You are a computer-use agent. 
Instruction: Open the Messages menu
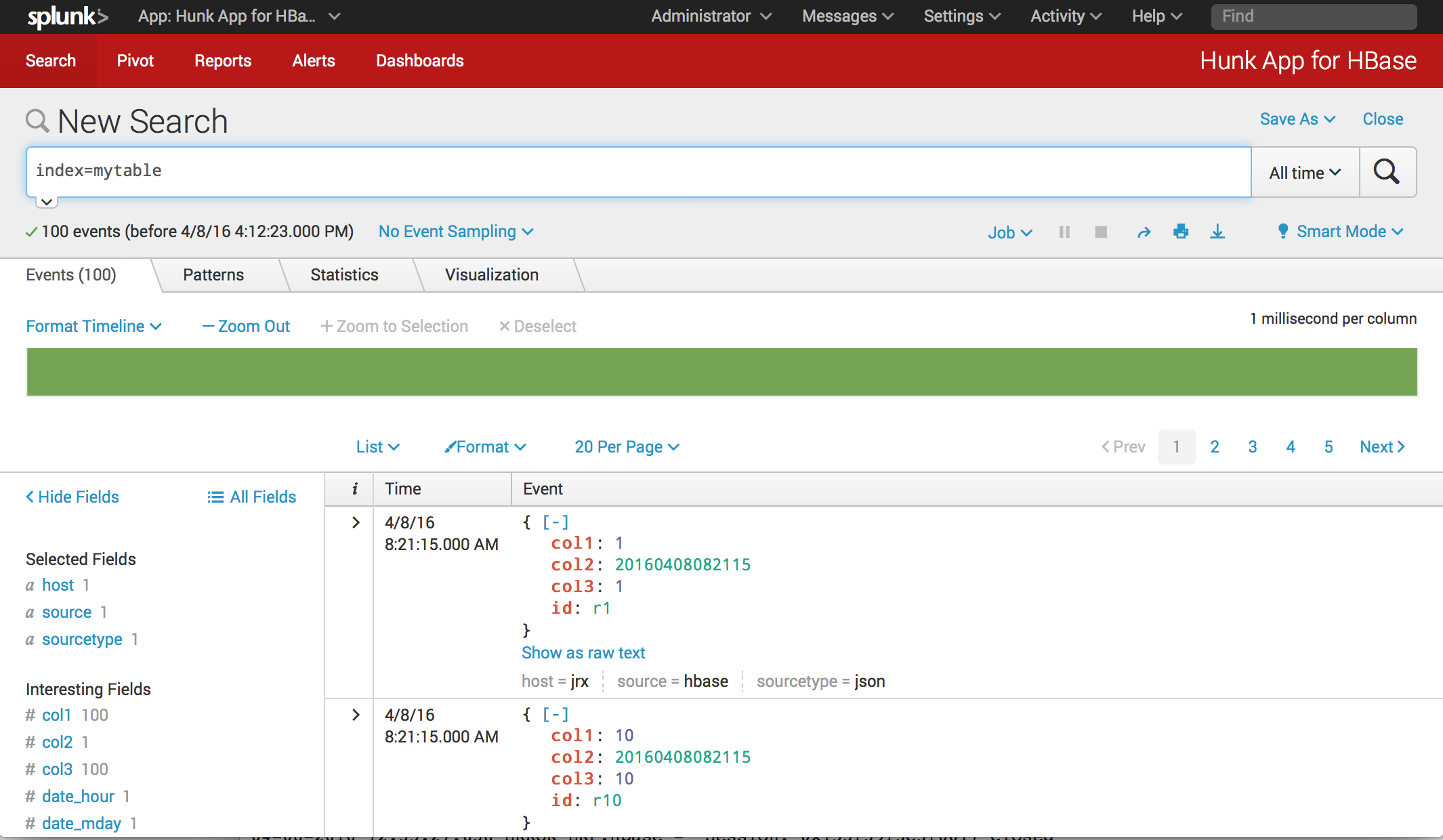pos(848,16)
